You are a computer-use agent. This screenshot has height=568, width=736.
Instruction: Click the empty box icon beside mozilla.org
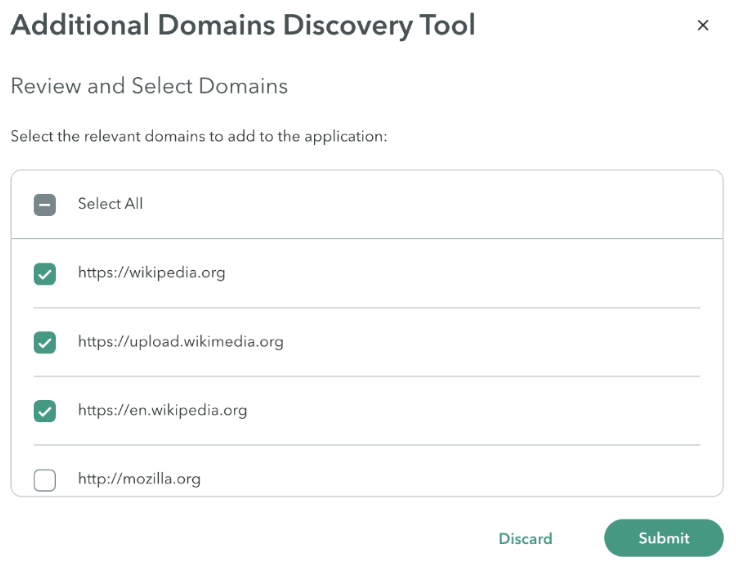(45, 480)
